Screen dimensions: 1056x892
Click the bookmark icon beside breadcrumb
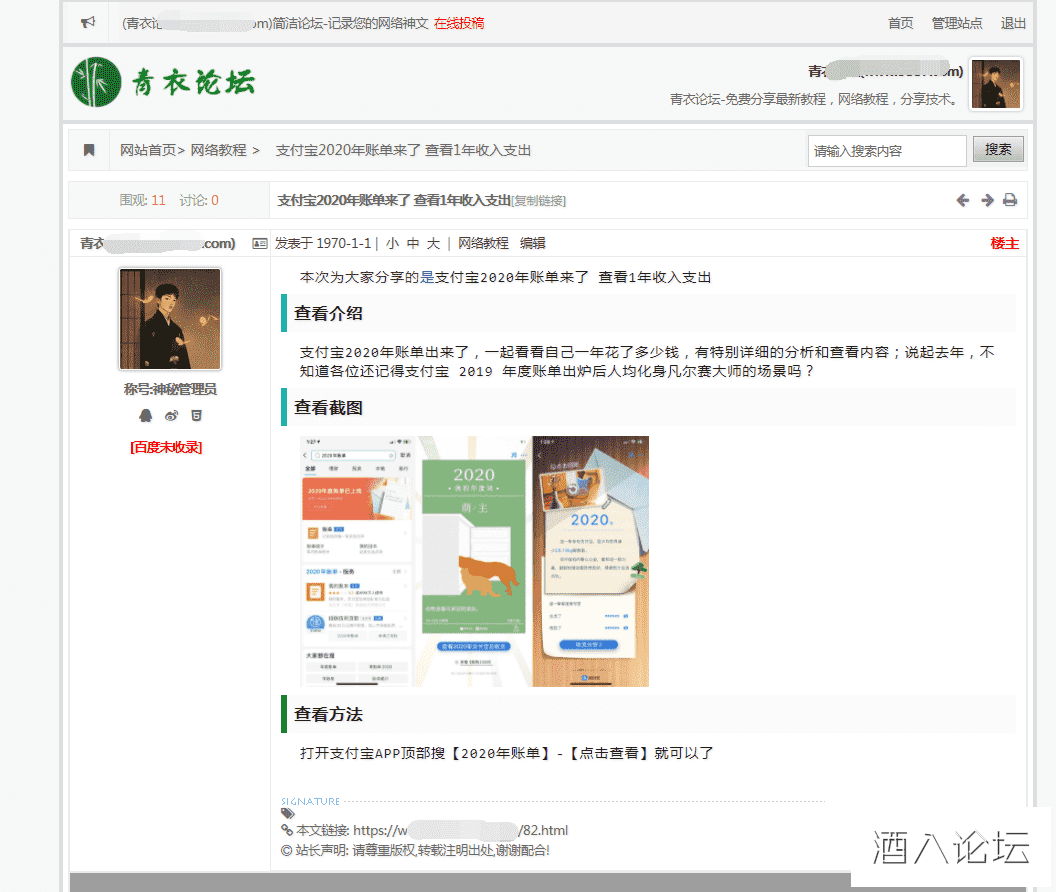89,150
